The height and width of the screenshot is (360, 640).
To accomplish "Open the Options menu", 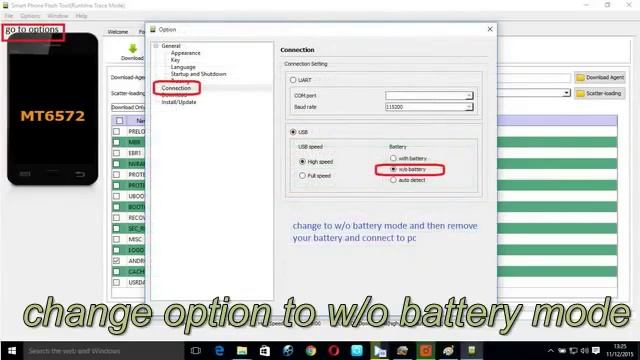I will (x=30, y=16).
